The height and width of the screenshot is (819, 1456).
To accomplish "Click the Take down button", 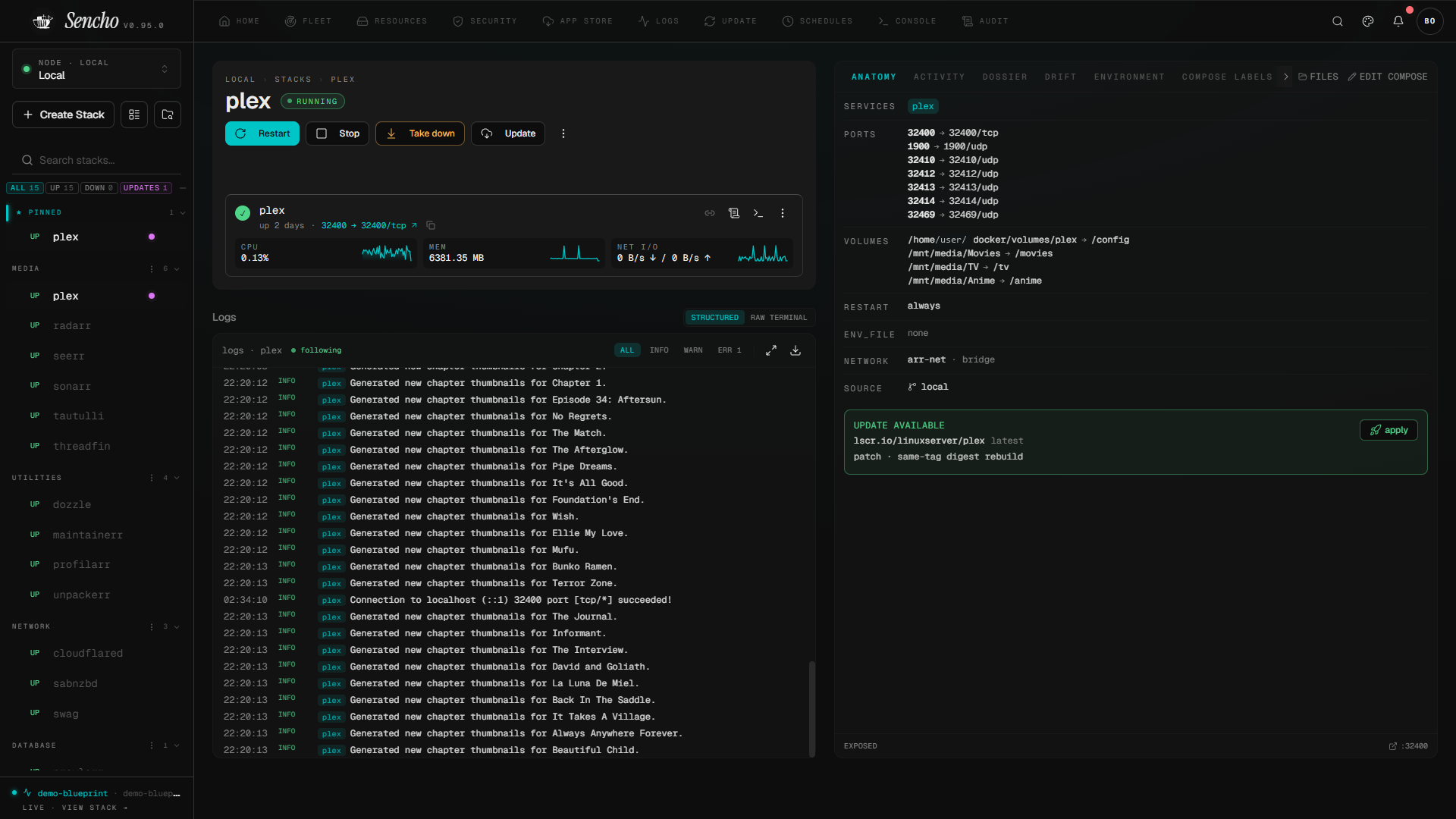I will [x=420, y=133].
